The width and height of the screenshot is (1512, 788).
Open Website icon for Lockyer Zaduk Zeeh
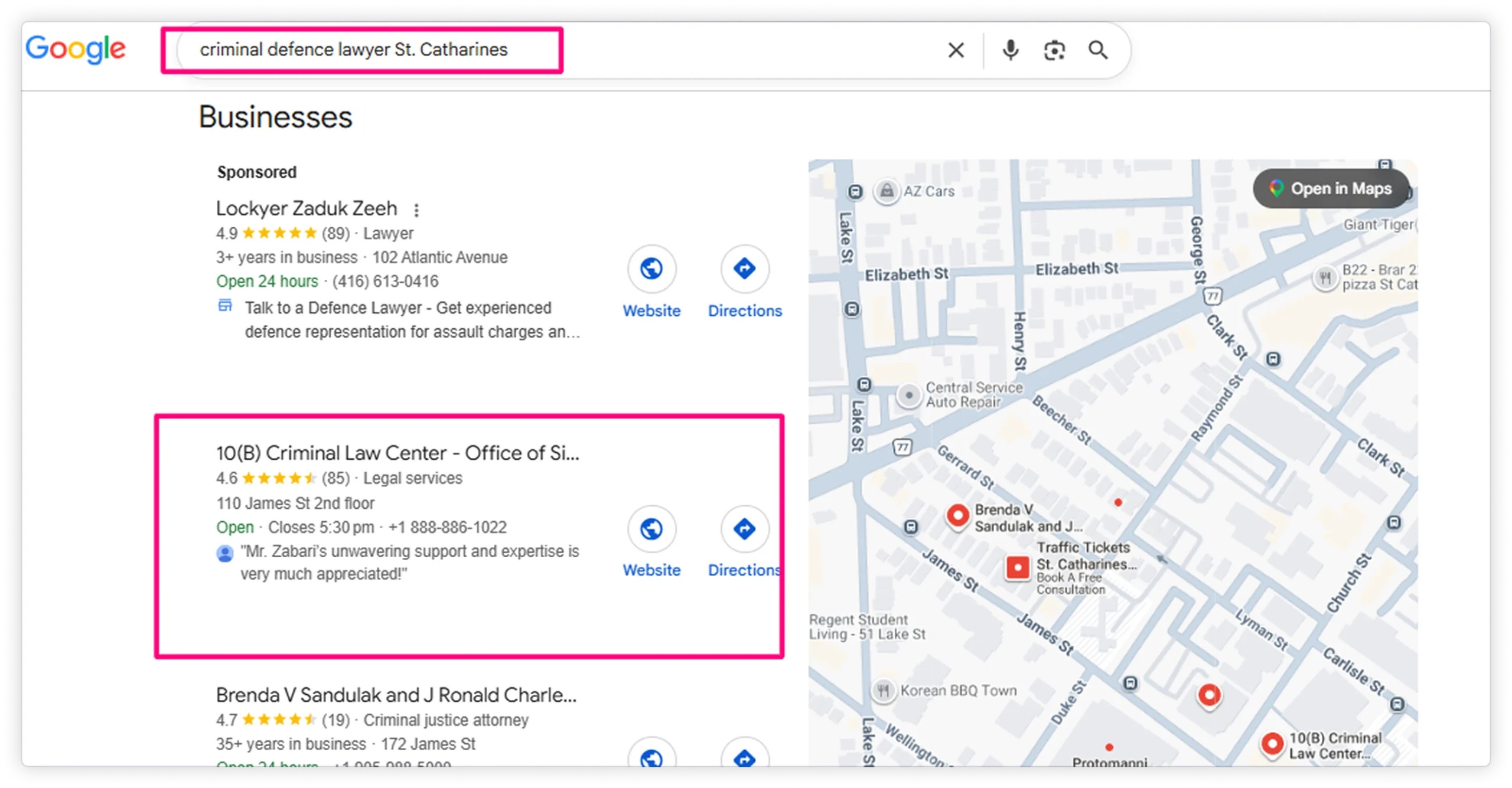pyautogui.click(x=651, y=269)
